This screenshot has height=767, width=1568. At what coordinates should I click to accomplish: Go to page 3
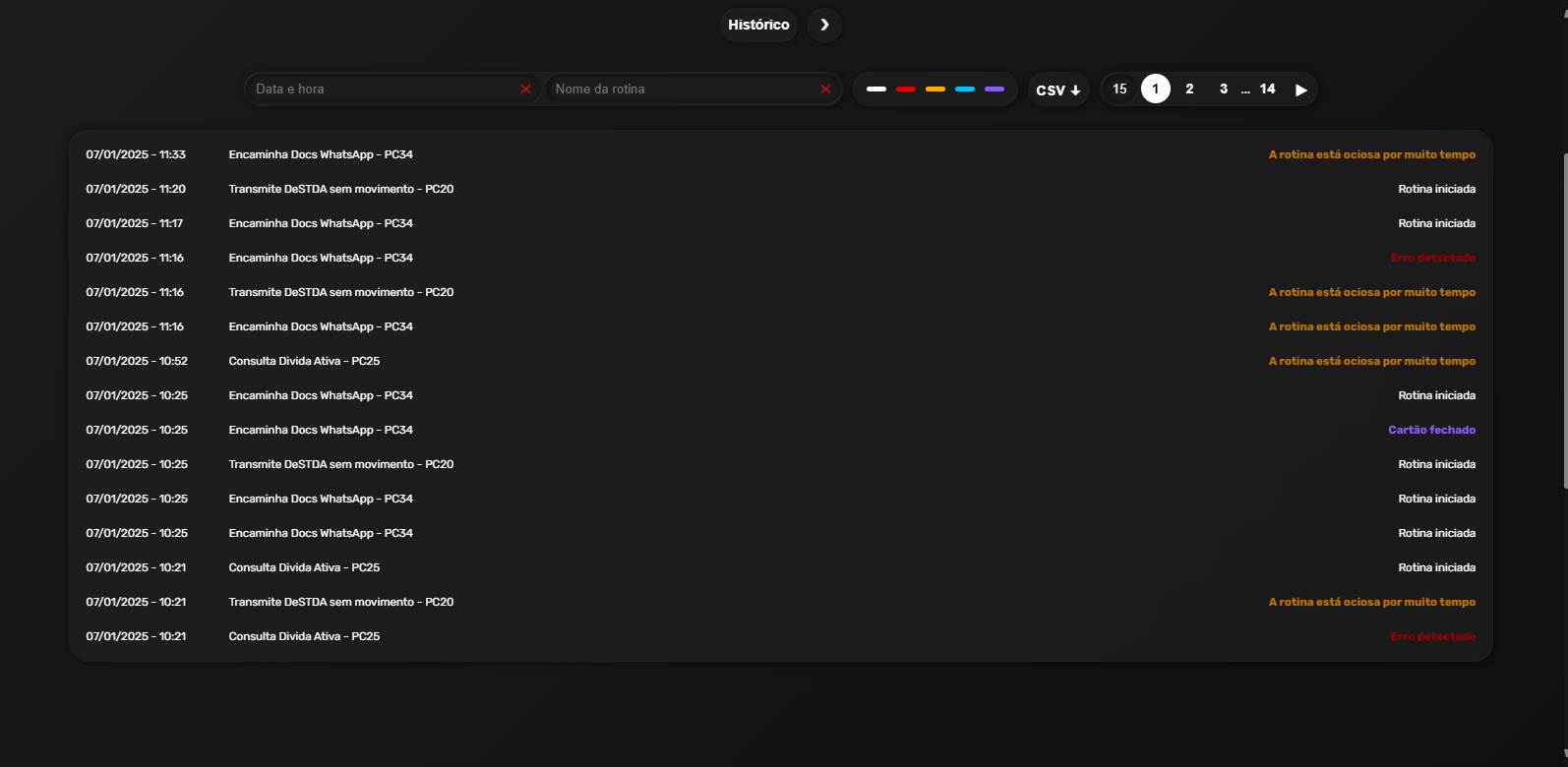pos(1224,88)
